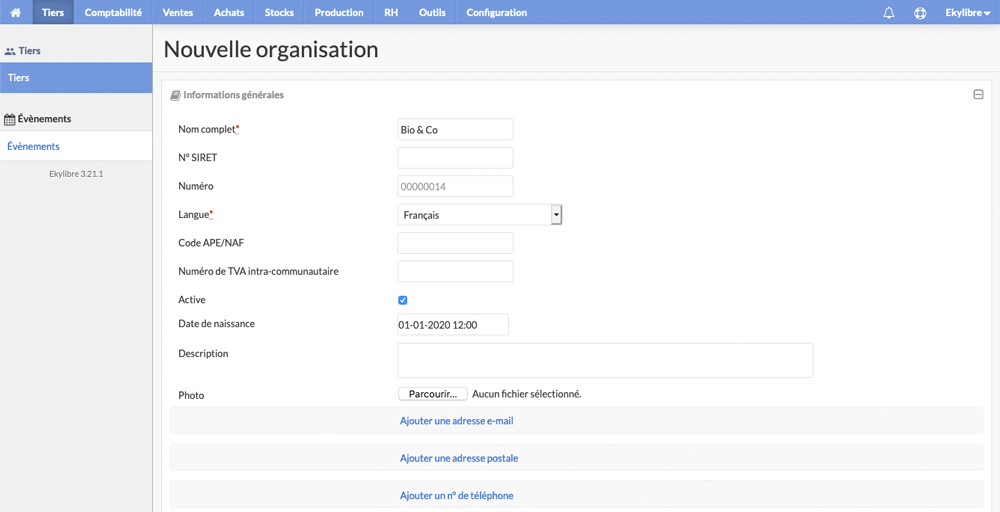The height and width of the screenshot is (512, 1000).
Task: Open the Tiers menu
Action: pos(53,12)
